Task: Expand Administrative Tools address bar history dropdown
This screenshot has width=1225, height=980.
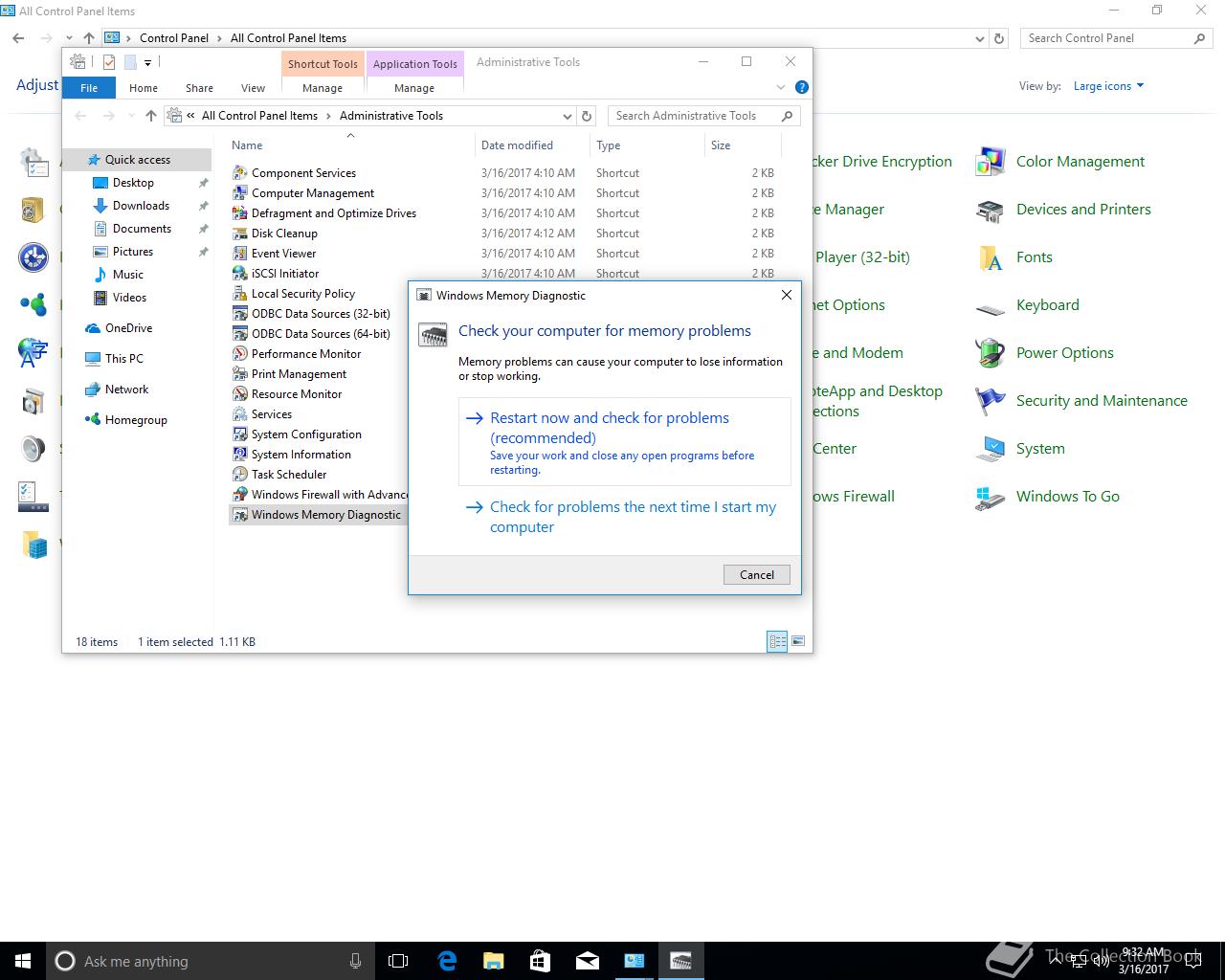Action: (568, 116)
